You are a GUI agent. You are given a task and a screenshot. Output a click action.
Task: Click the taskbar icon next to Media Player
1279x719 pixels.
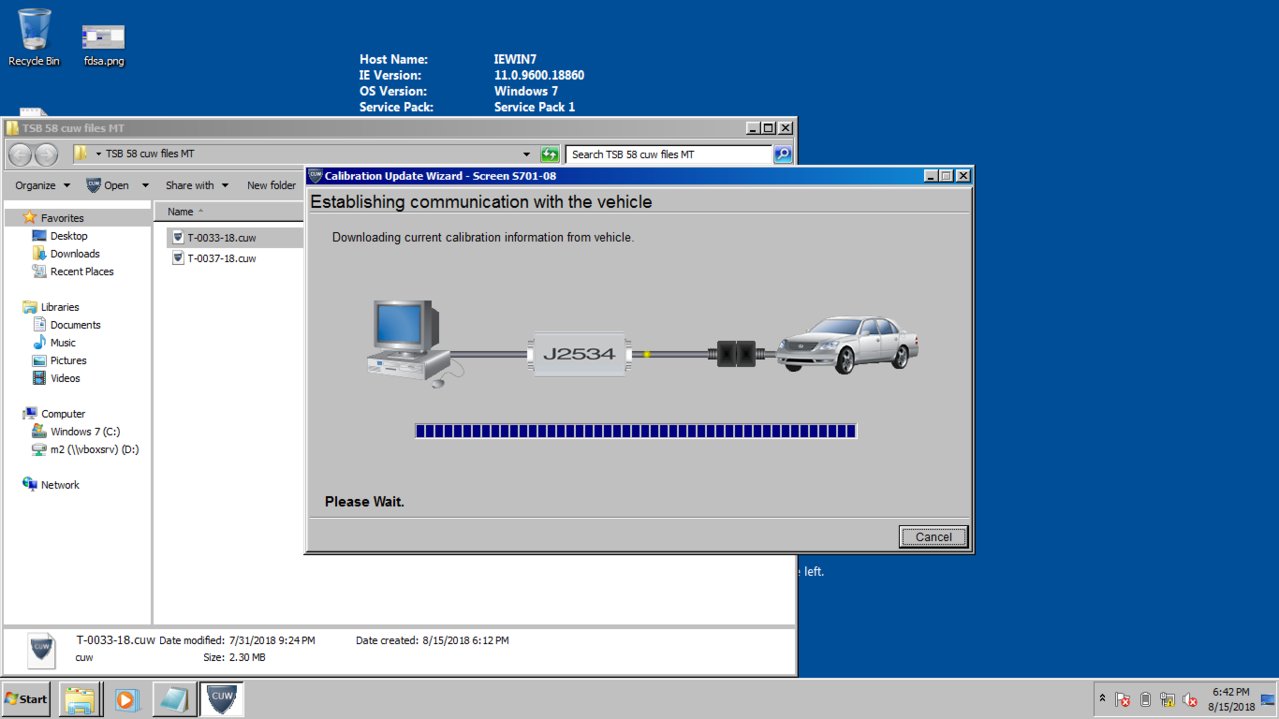pyautogui.click(x=174, y=699)
